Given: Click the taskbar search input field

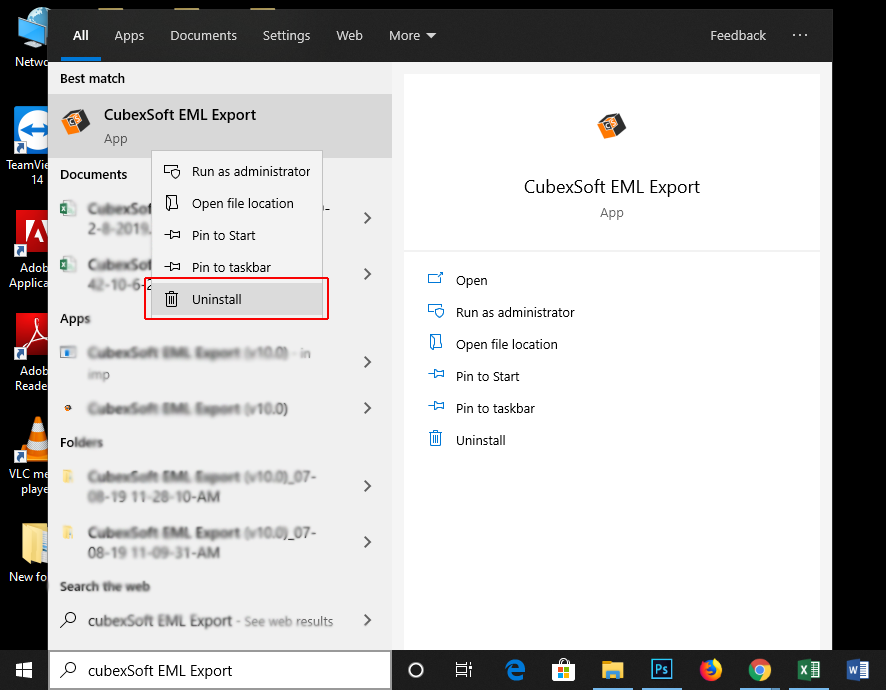Looking at the screenshot, I should pyautogui.click(x=220, y=670).
